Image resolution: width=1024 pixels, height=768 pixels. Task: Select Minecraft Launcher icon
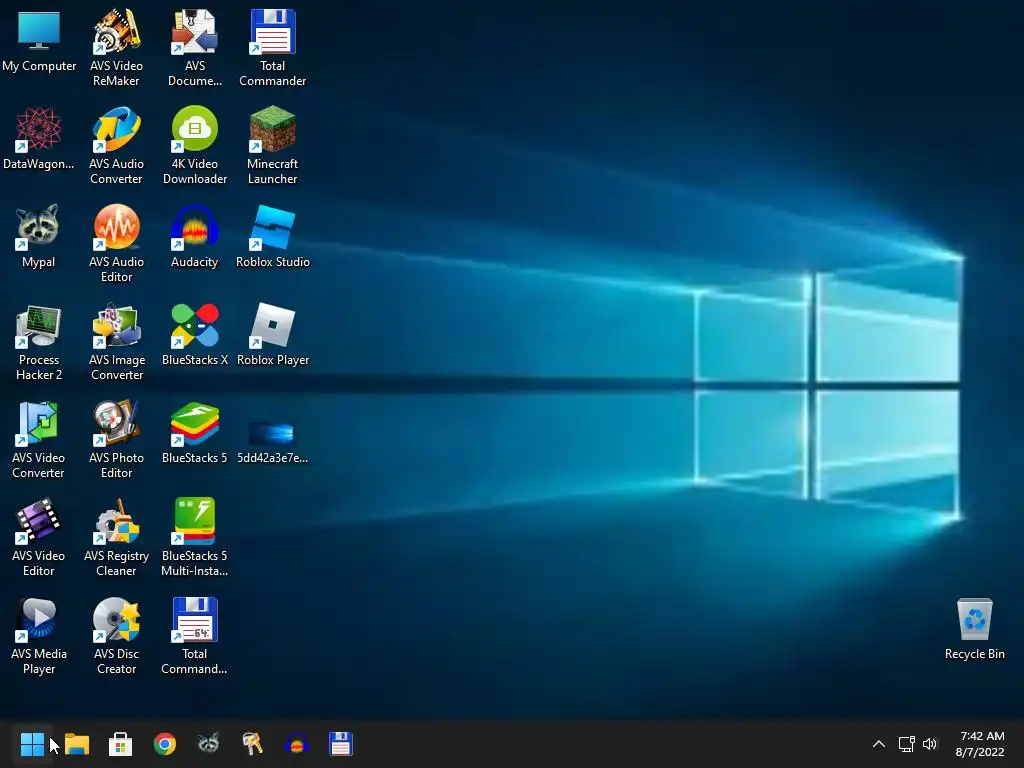click(x=272, y=145)
